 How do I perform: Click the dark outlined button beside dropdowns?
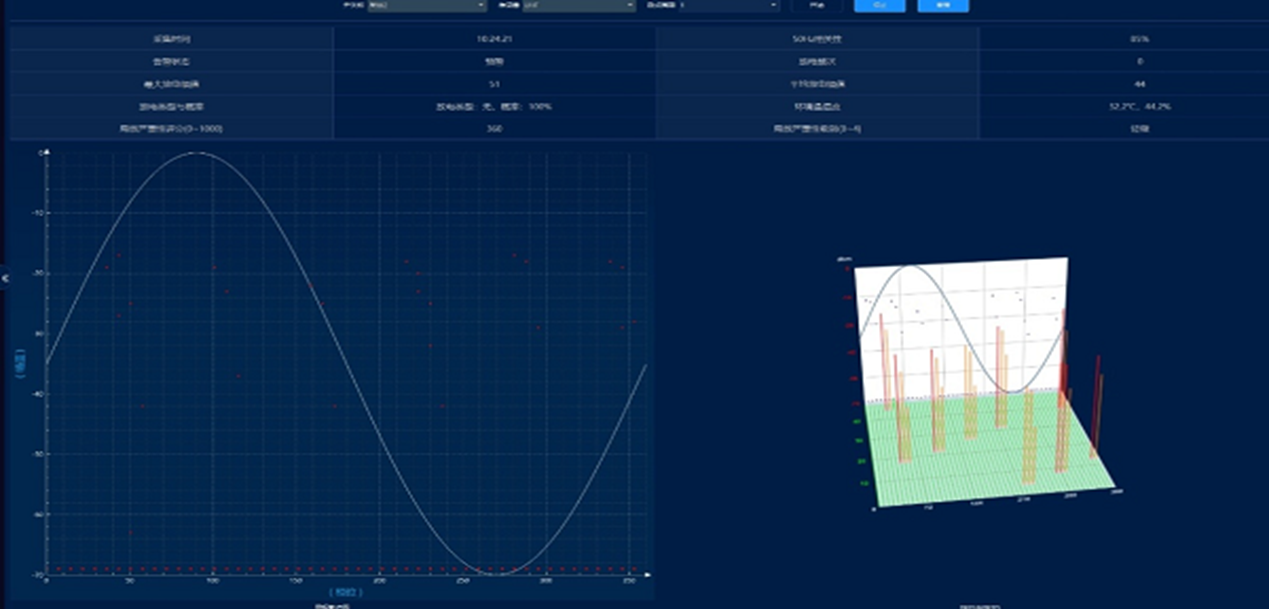(817, 6)
